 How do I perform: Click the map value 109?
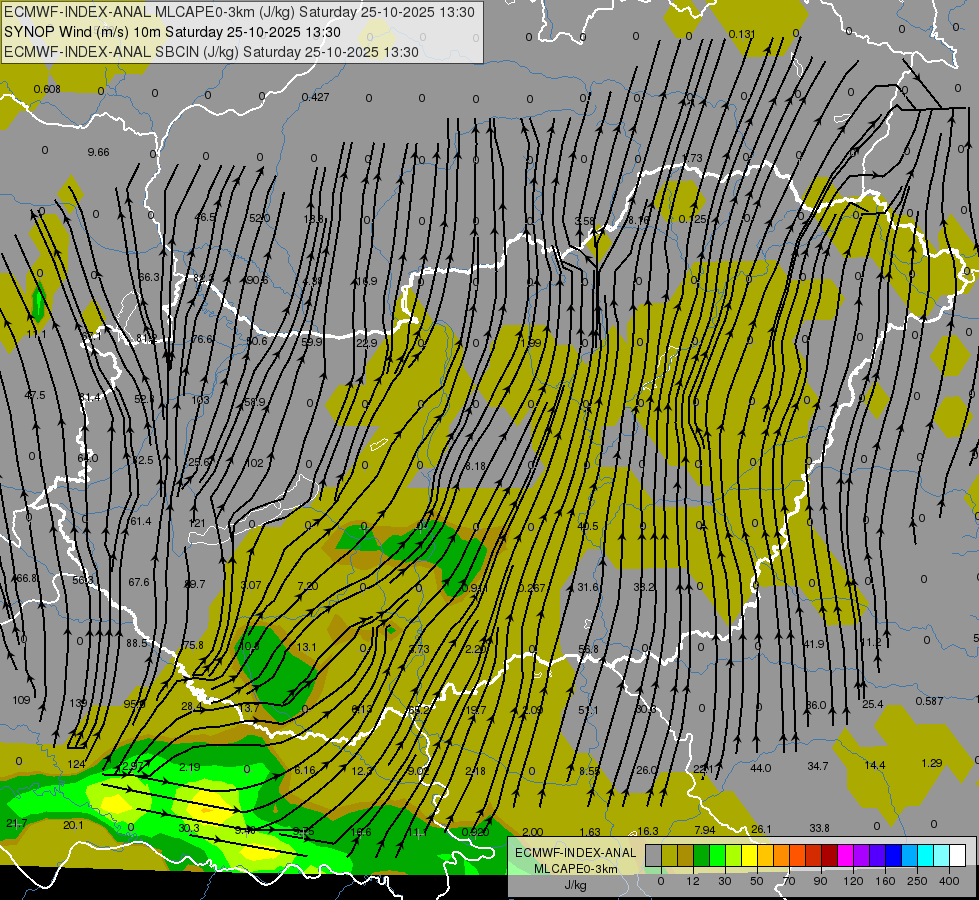pyautogui.click(x=21, y=700)
